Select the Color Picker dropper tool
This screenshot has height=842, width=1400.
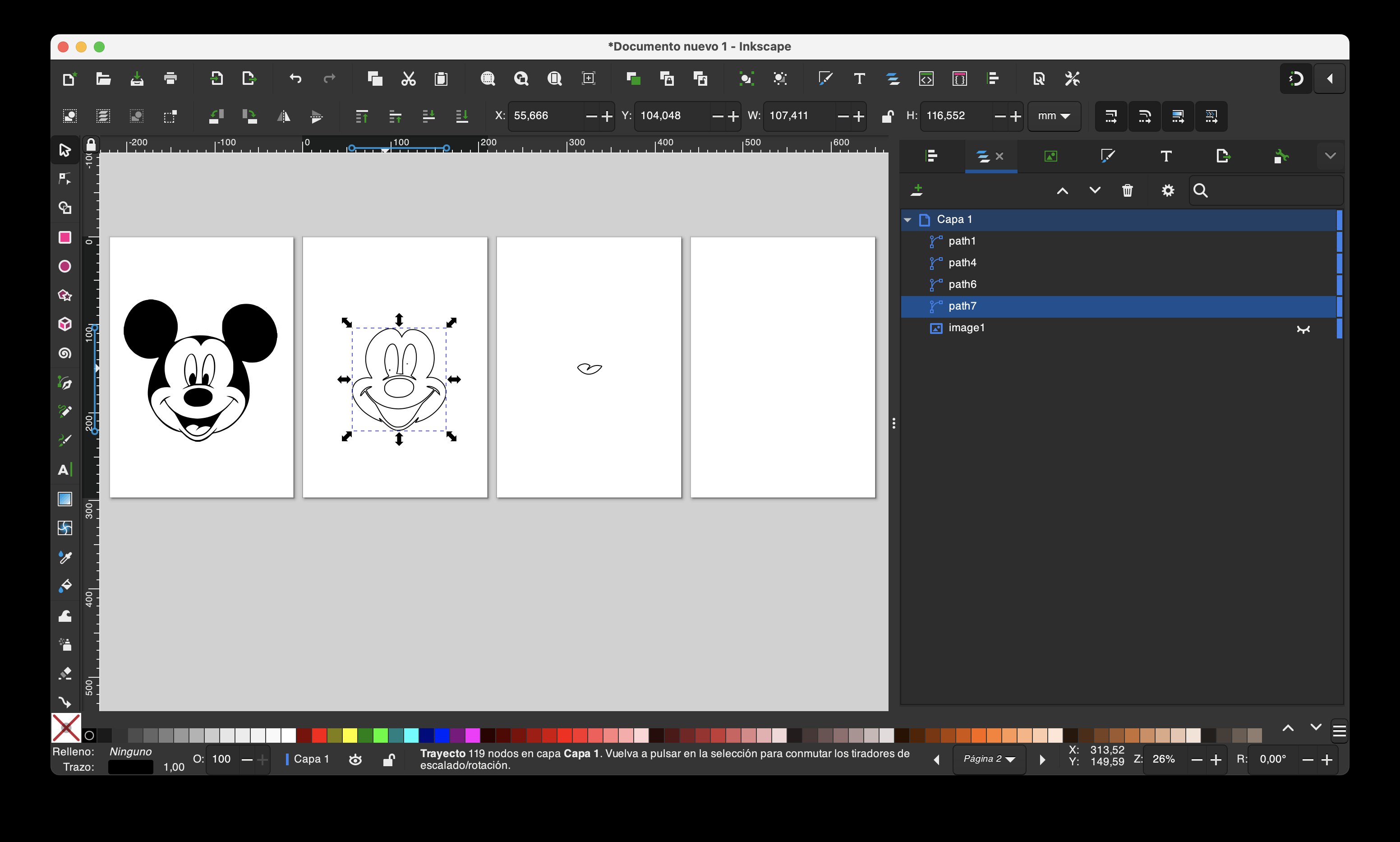click(64, 557)
